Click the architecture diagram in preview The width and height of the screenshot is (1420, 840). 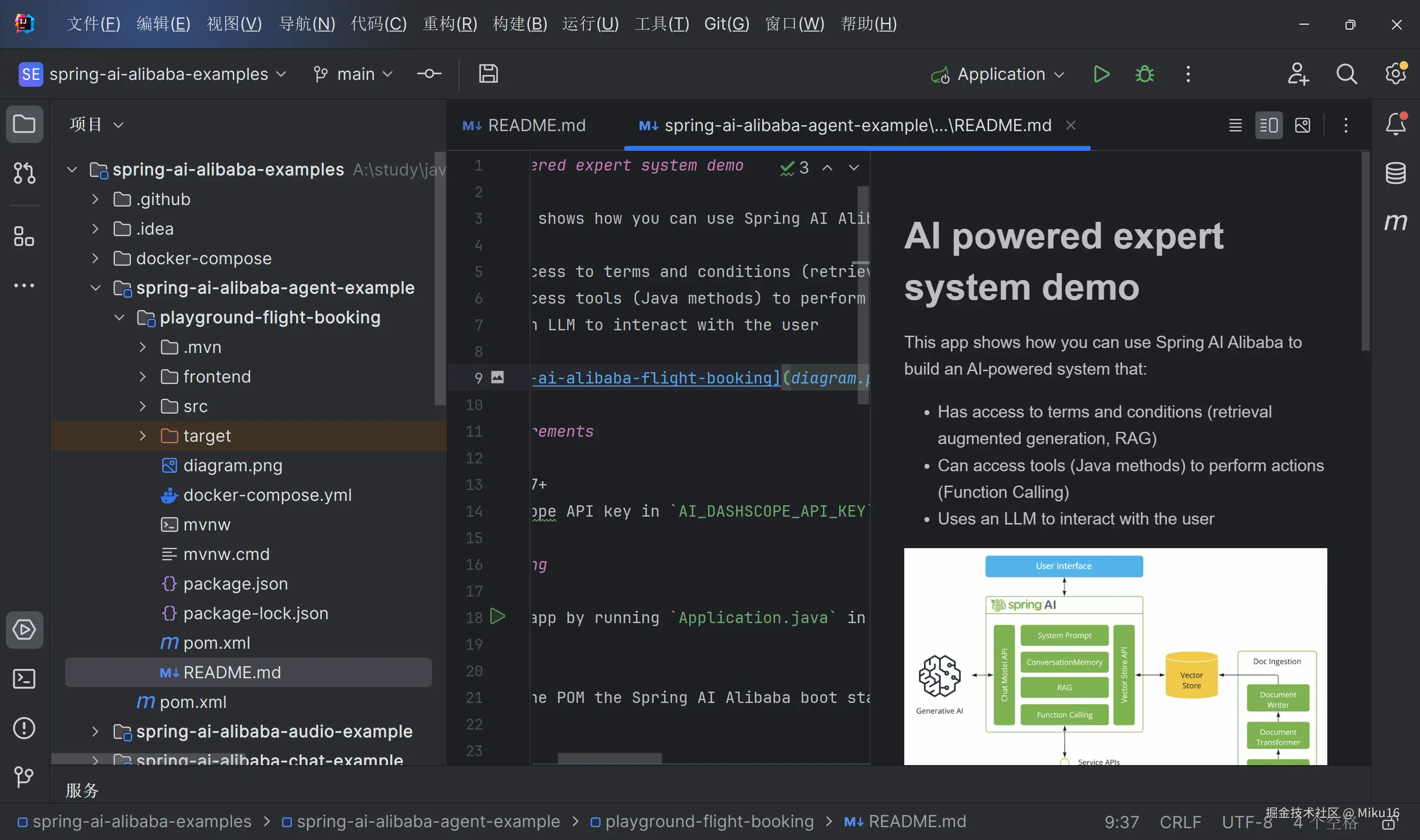[x=1114, y=657]
